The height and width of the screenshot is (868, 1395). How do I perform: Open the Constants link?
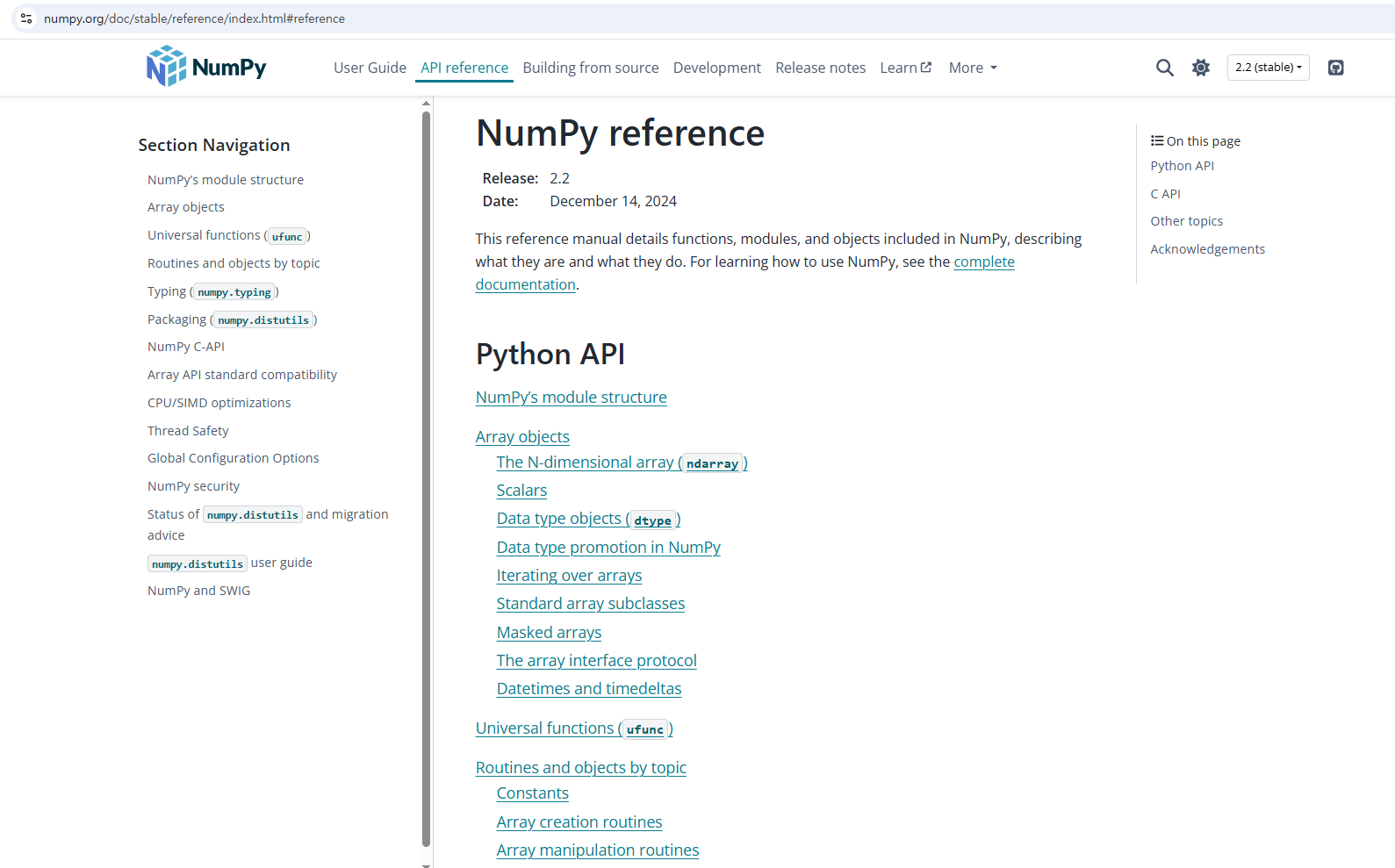532,793
